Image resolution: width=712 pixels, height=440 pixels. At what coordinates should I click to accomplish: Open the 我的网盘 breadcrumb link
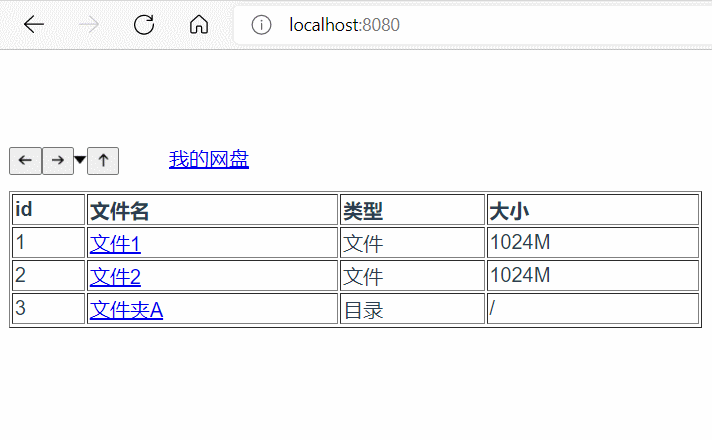208,159
